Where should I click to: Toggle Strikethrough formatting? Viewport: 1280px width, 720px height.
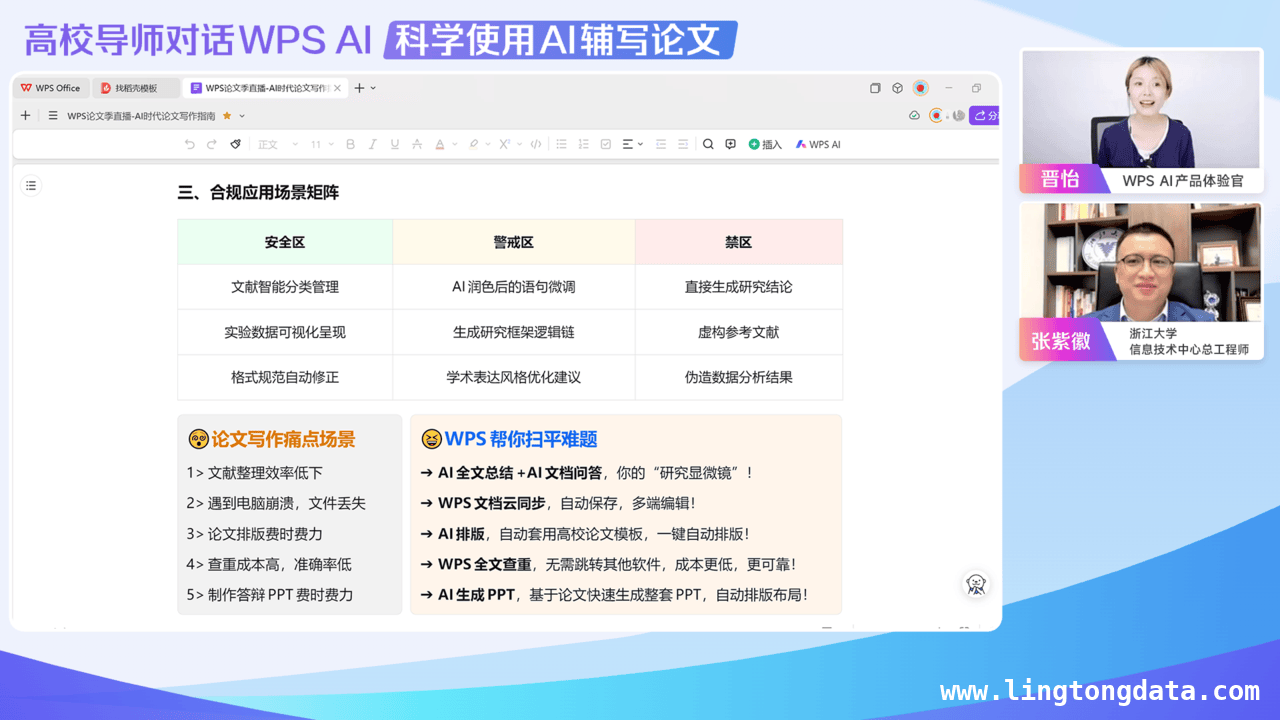(417, 144)
